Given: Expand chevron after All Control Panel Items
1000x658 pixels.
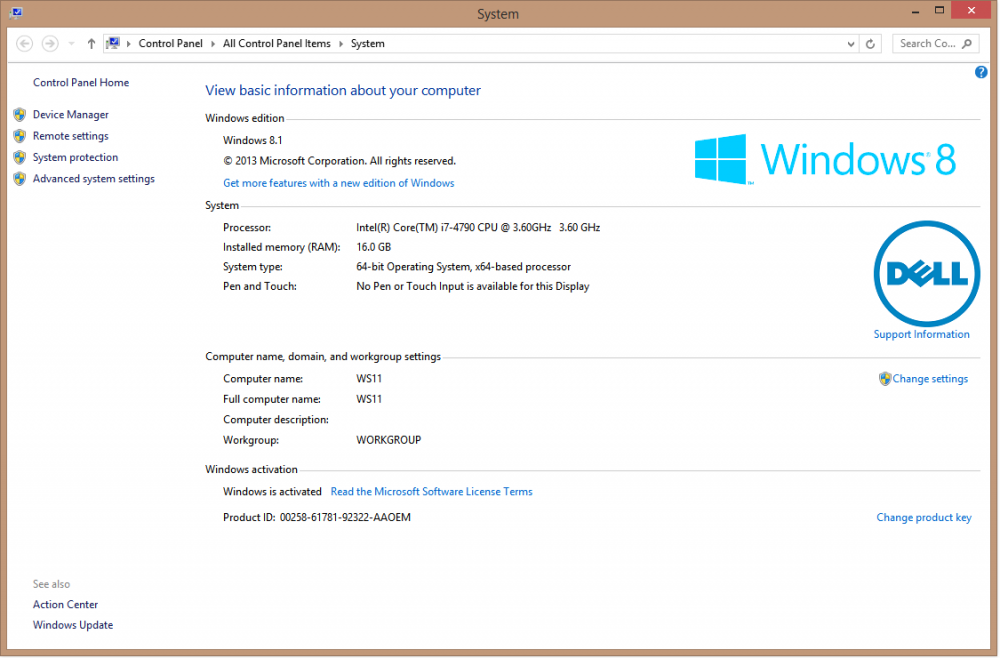Looking at the screenshot, I should tap(341, 44).
